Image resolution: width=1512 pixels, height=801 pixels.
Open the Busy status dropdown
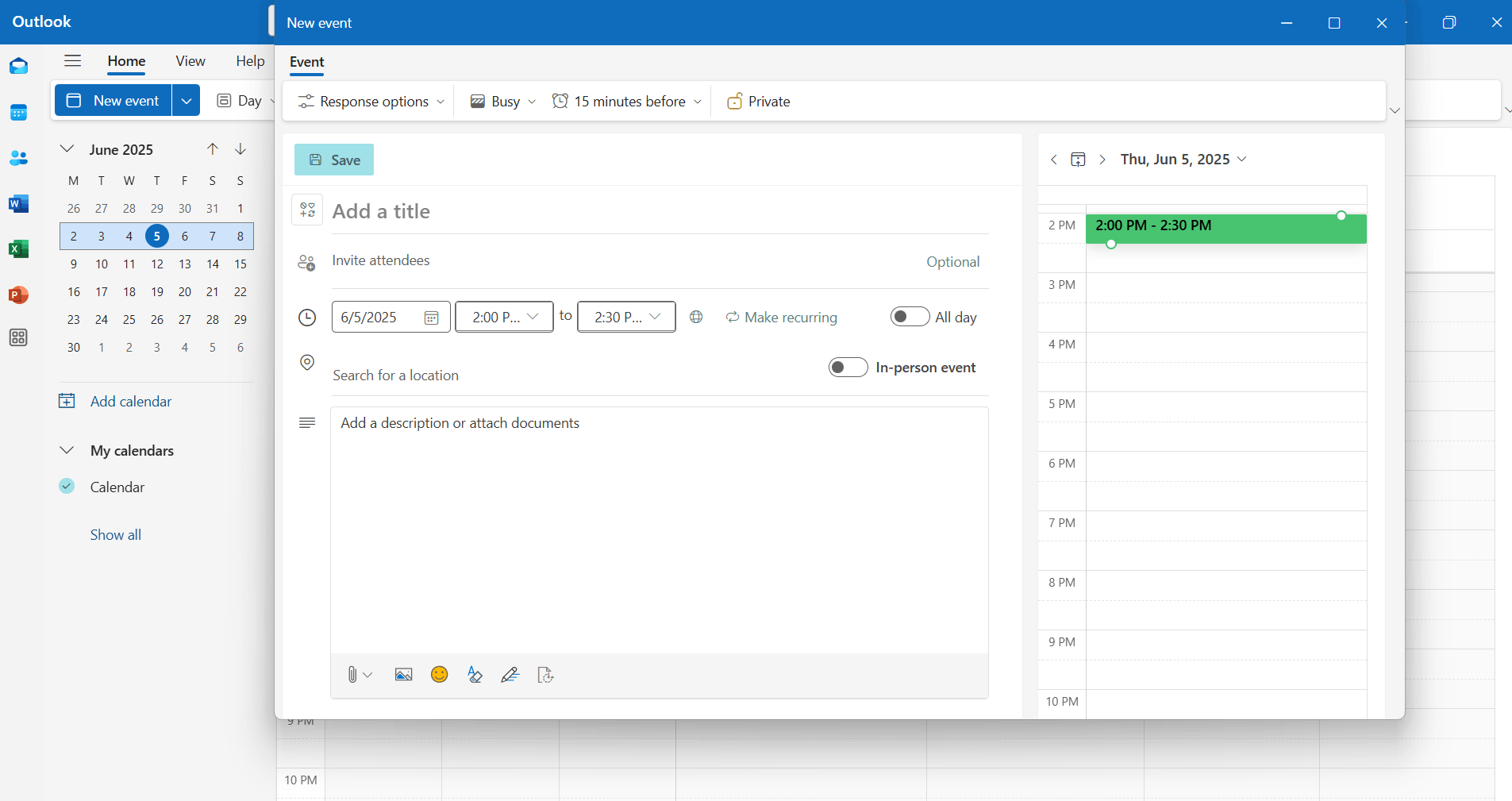[x=501, y=101]
